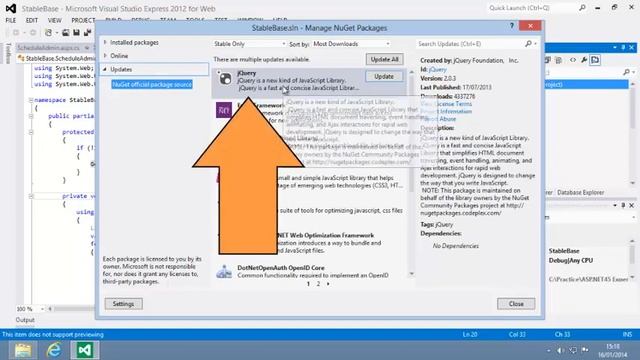The height and width of the screenshot is (360, 640).
Task: Click the Close button in NuGet dialog
Action: pyautogui.click(x=516, y=304)
